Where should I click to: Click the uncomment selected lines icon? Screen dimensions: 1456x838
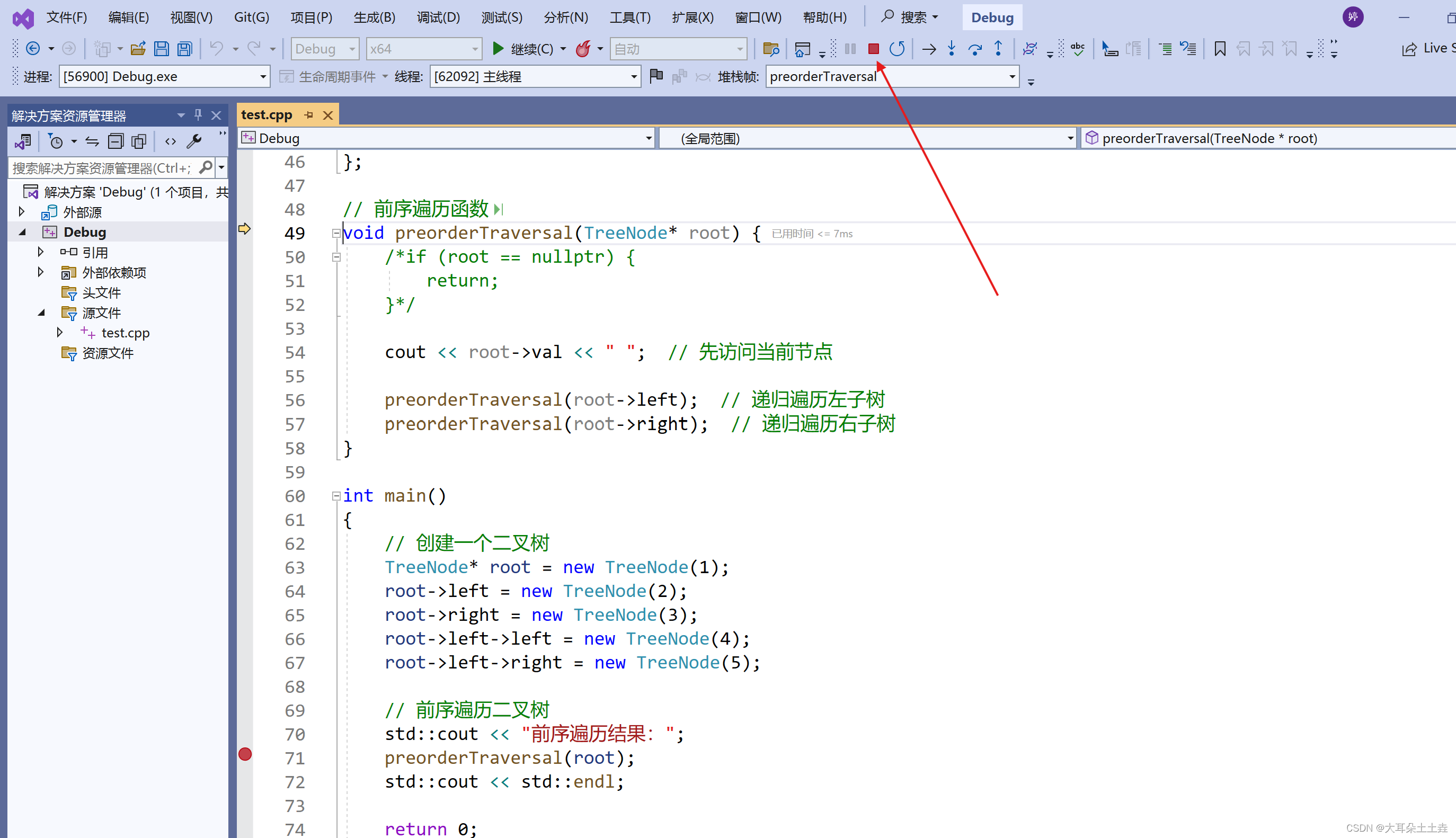[x=1188, y=49]
